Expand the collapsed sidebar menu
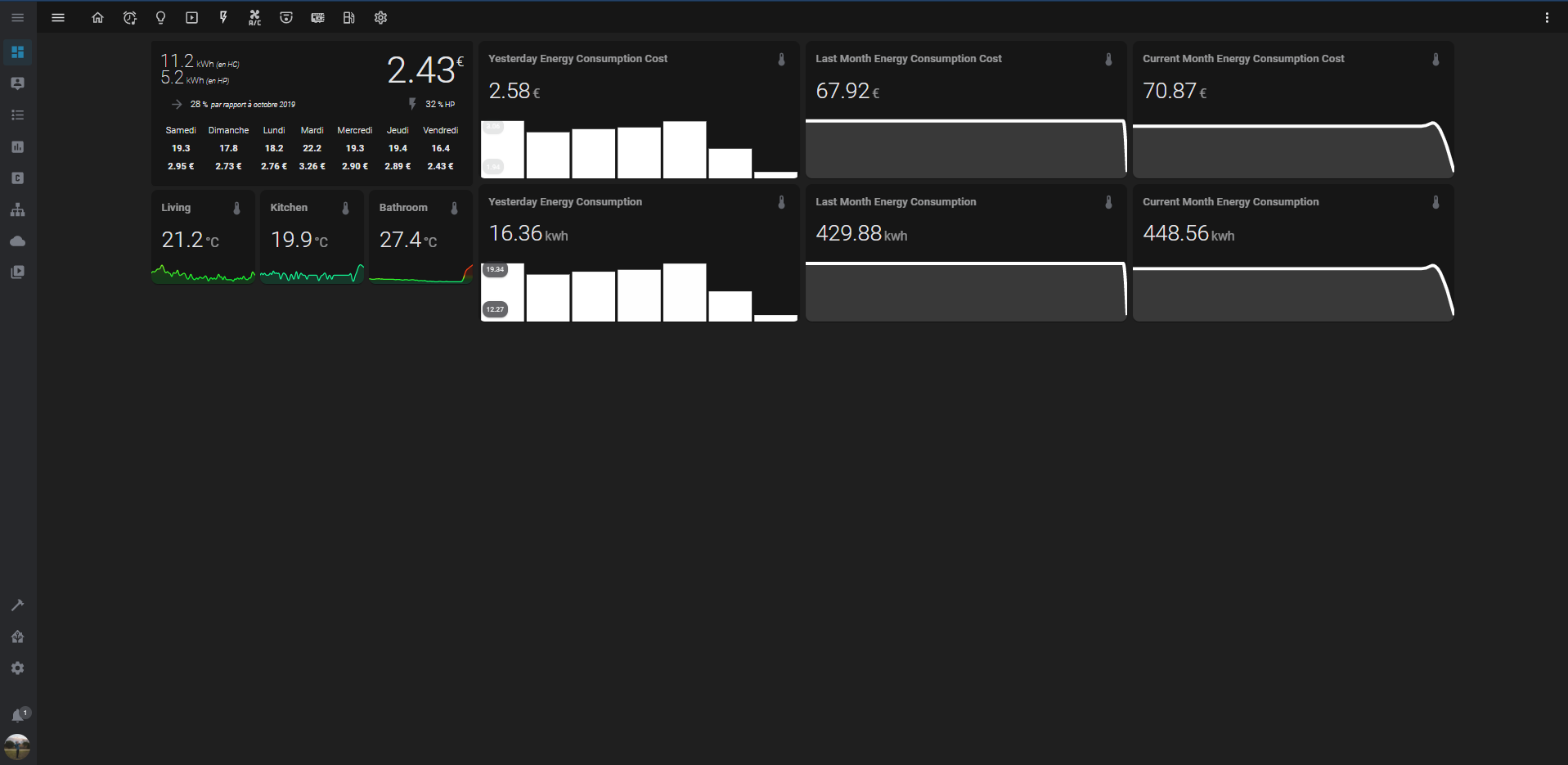Viewport: 1568px width, 765px height. (17, 17)
